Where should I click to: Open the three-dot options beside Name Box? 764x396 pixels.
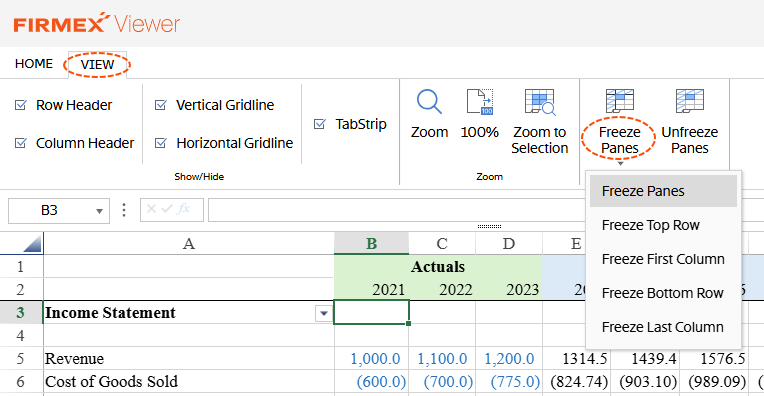coord(124,210)
